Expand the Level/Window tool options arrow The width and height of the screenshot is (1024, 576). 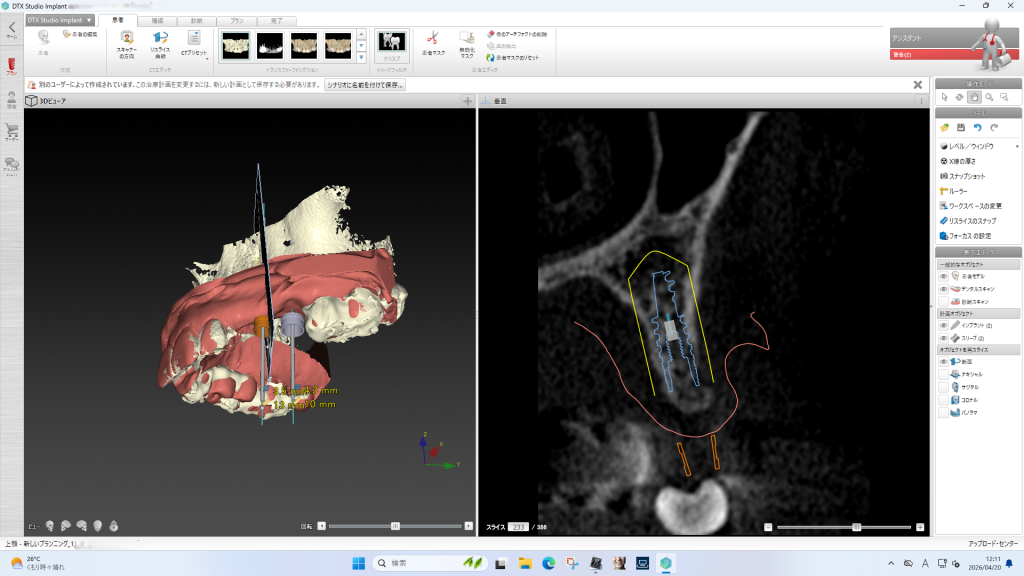pos(1017,146)
